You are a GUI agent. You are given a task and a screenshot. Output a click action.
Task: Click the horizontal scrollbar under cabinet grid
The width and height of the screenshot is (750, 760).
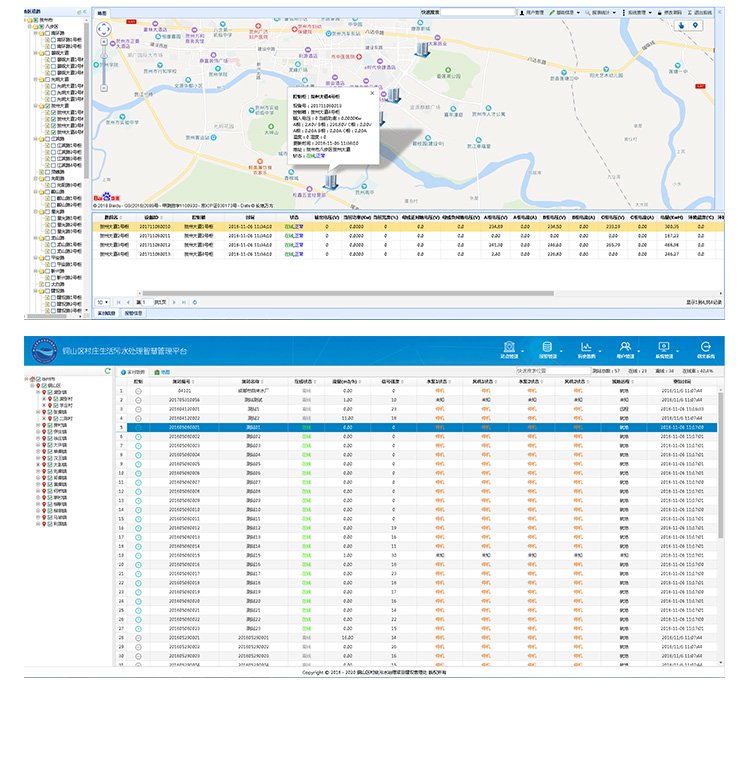point(348,293)
